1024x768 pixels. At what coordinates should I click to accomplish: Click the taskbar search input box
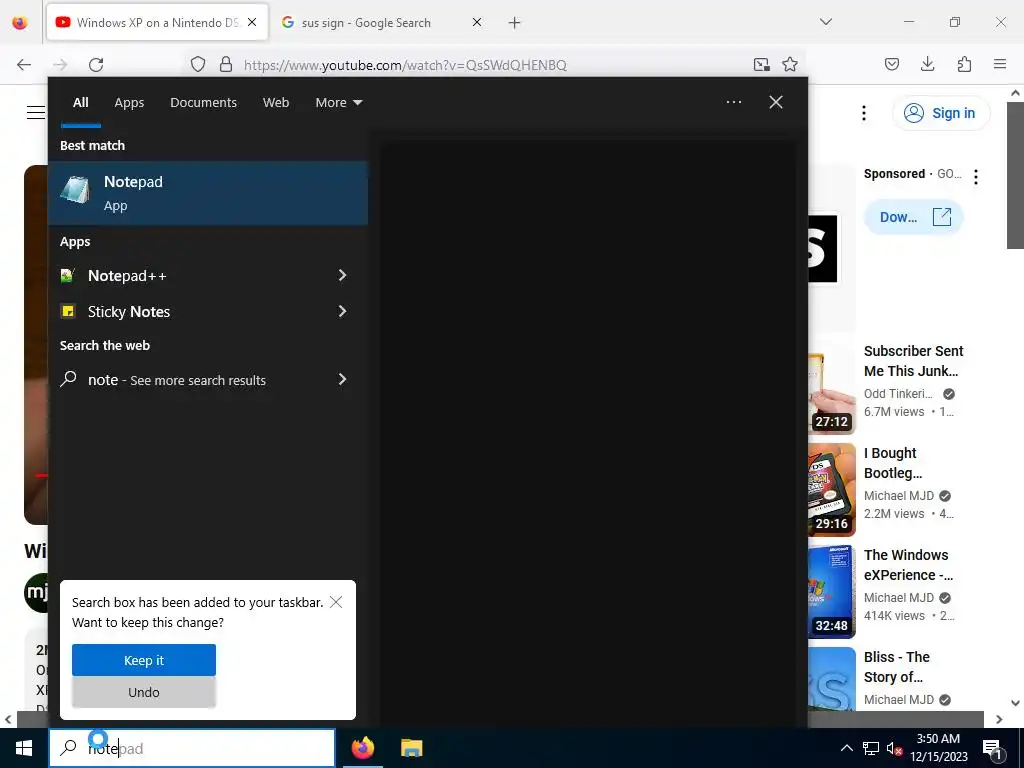[x=192, y=748]
